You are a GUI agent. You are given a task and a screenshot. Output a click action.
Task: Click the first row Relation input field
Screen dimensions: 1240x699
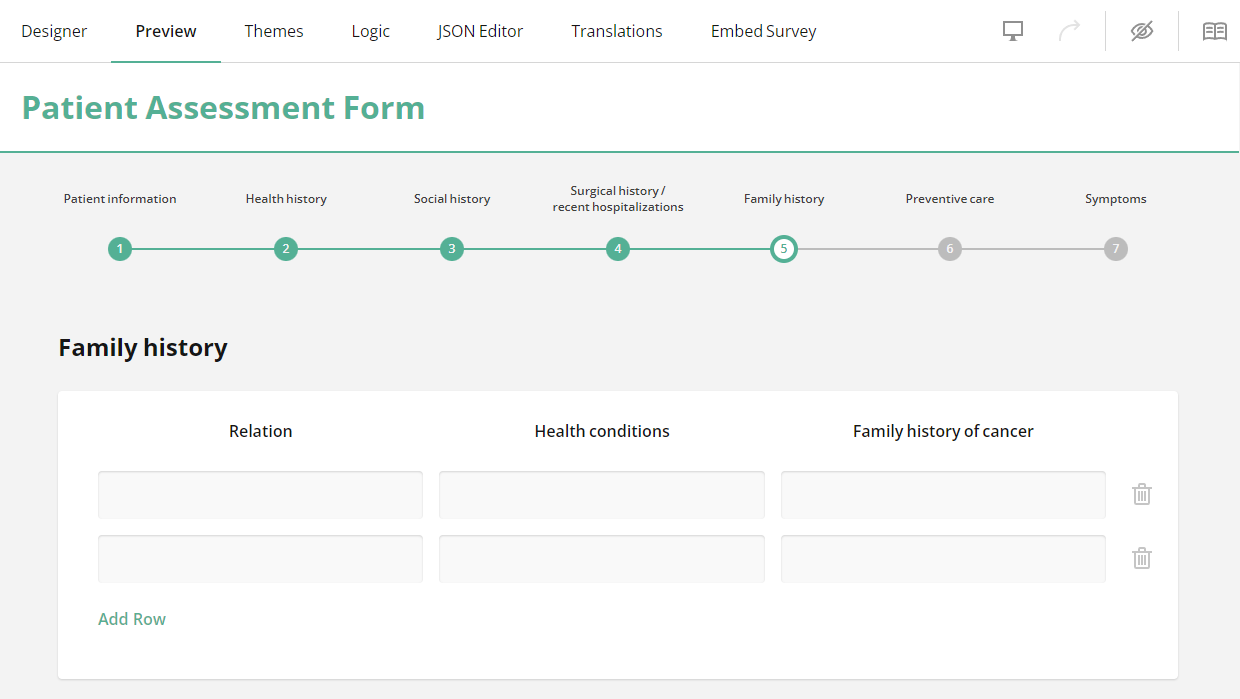coord(260,495)
